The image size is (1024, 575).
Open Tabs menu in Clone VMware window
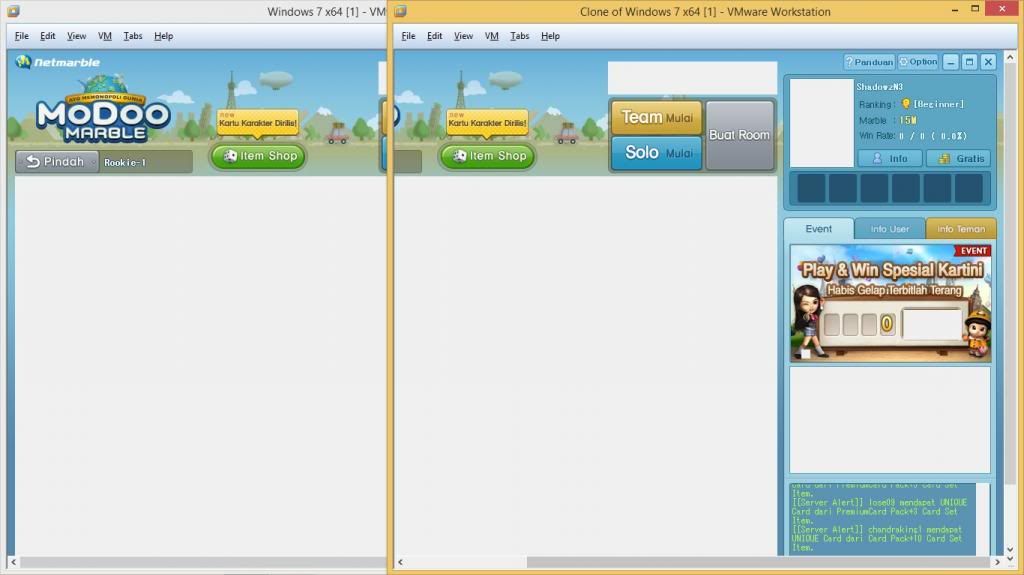[x=519, y=36]
